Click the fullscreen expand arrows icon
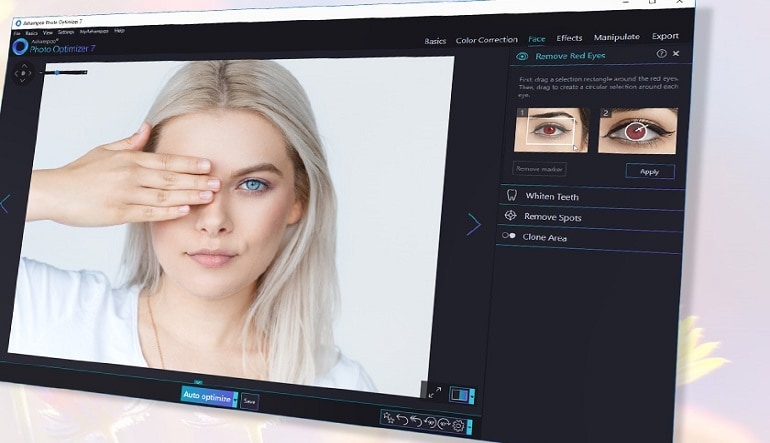This screenshot has height=443, width=770. [434, 393]
